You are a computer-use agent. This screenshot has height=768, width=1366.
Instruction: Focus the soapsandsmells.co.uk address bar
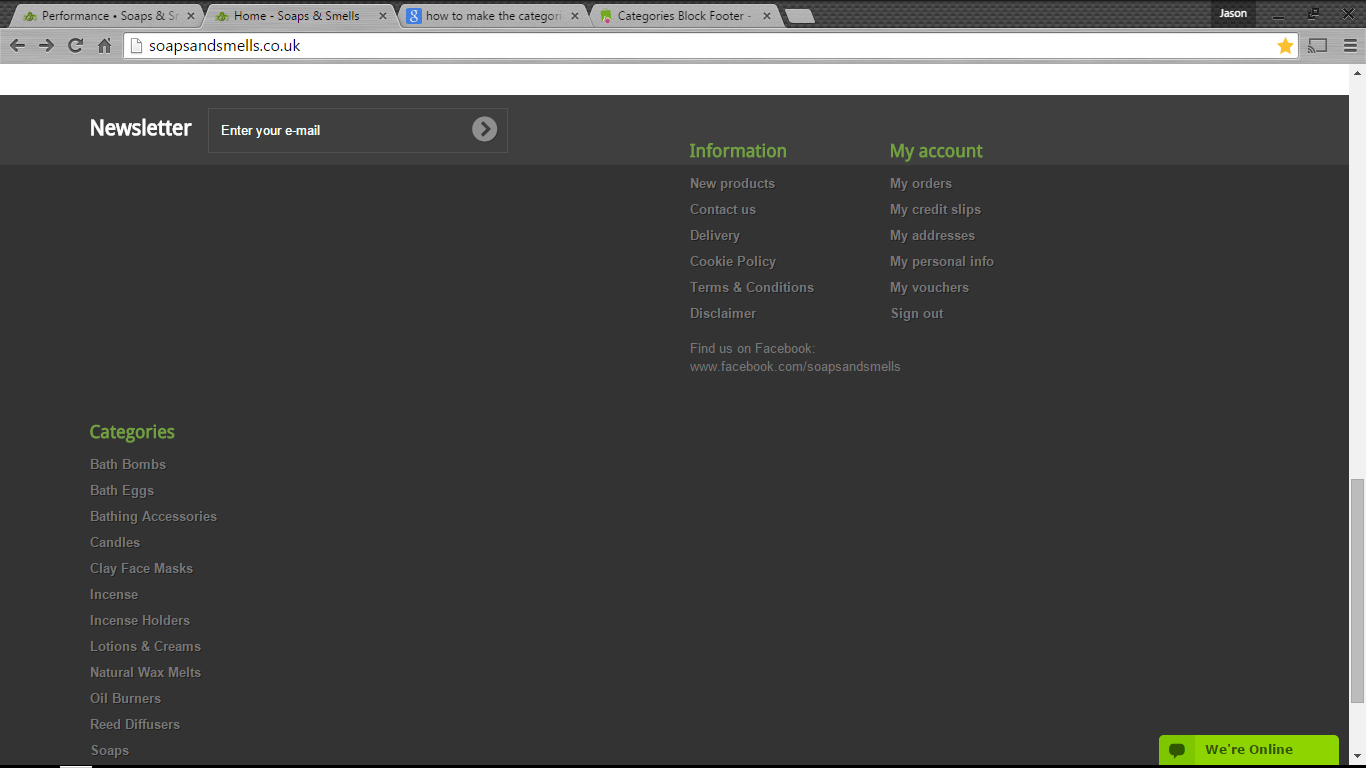[710, 45]
